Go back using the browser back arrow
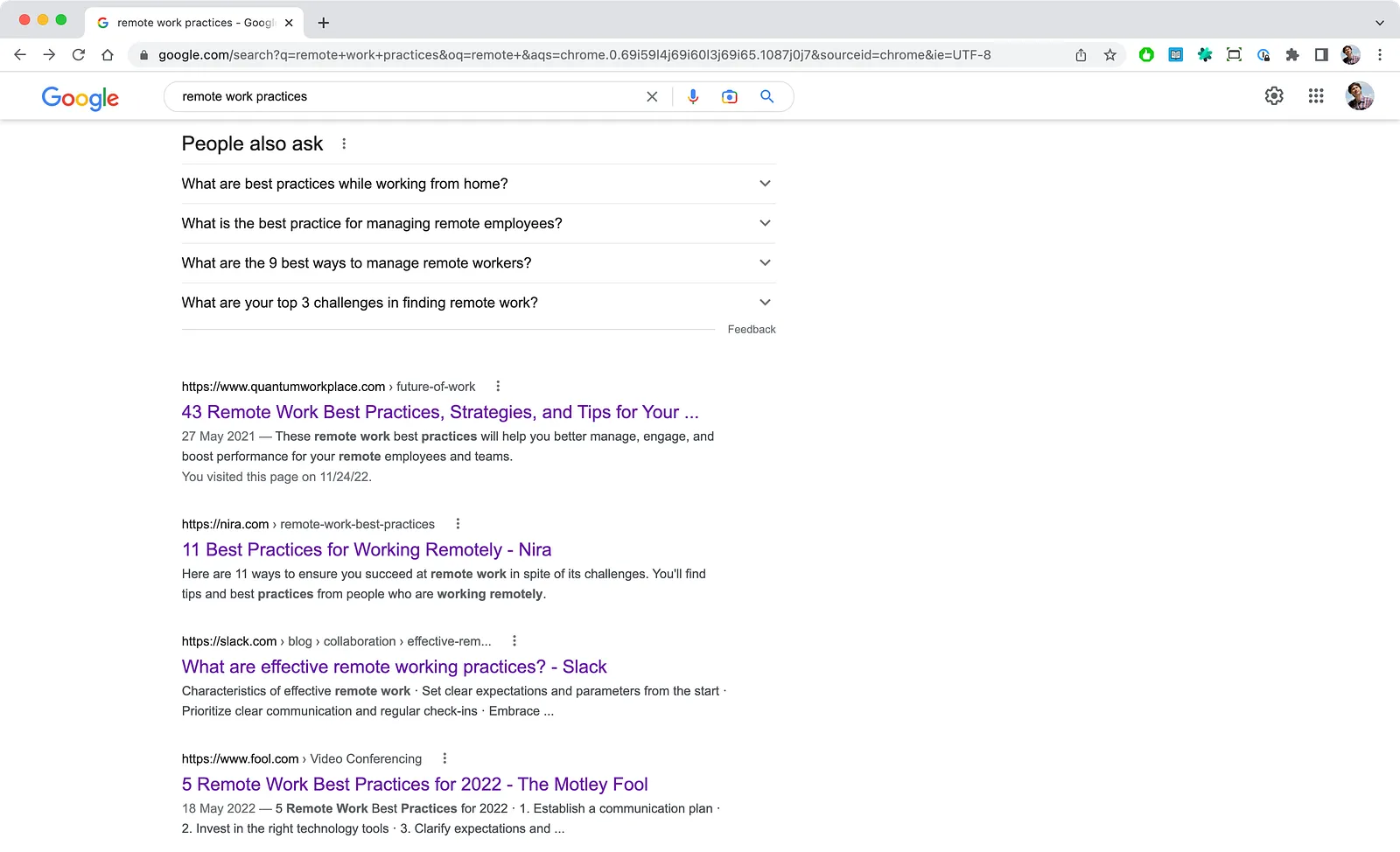The image size is (1400, 852). pyautogui.click(x=20, y=55)
